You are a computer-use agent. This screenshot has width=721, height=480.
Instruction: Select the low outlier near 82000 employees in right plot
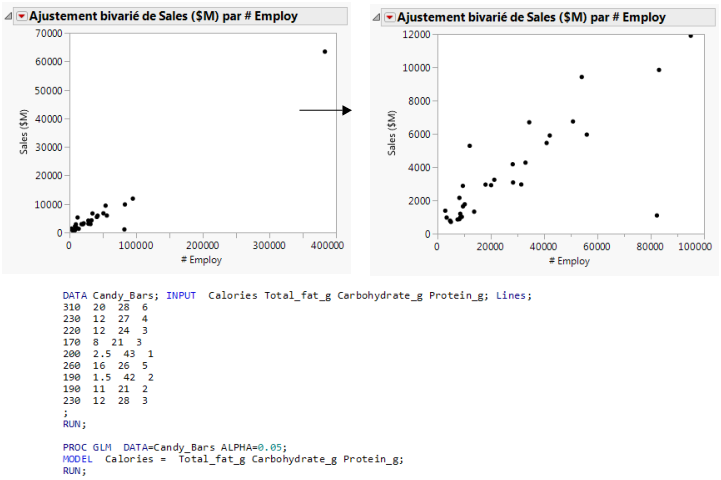[657, 215]
